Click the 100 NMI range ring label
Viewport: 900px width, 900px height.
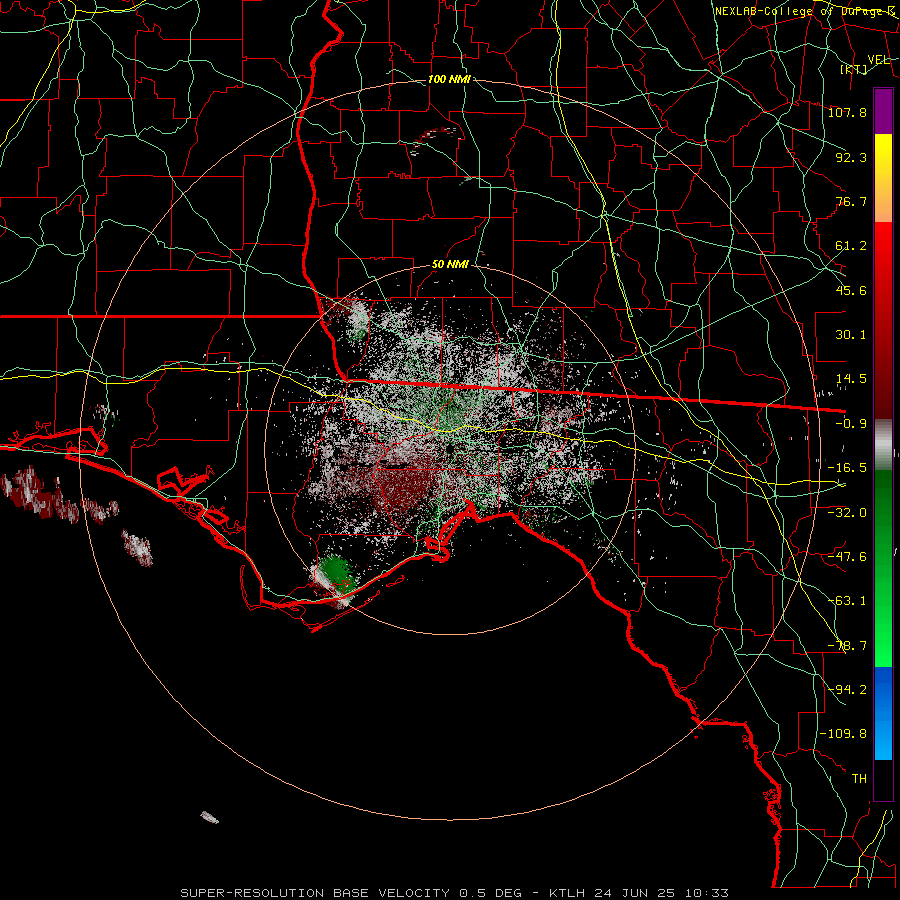point(449,79)
